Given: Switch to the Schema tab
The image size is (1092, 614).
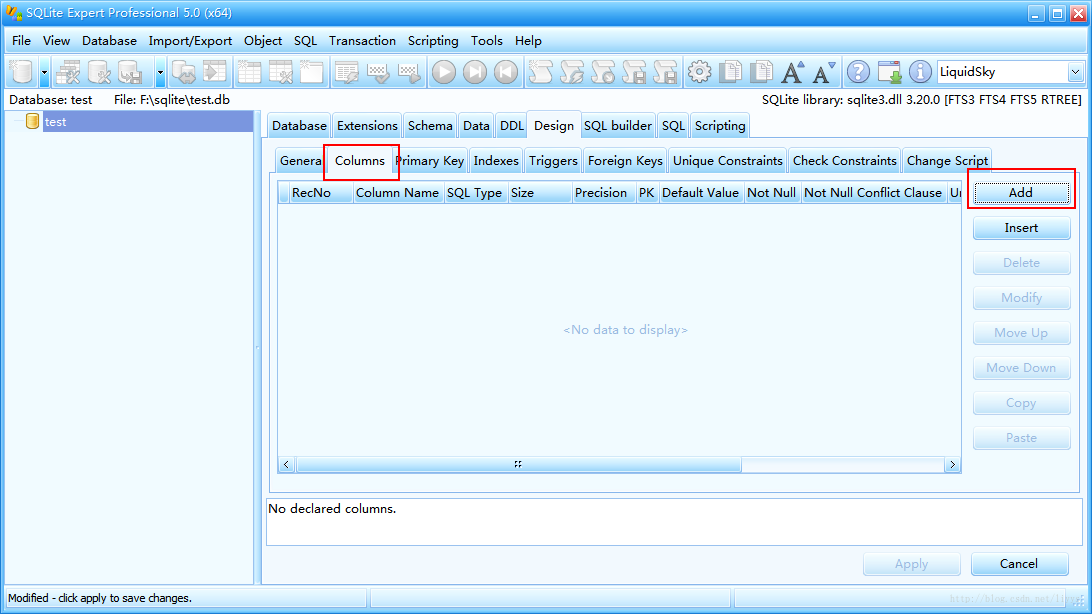Looking at the screenshot, I should tap(430, 126).
